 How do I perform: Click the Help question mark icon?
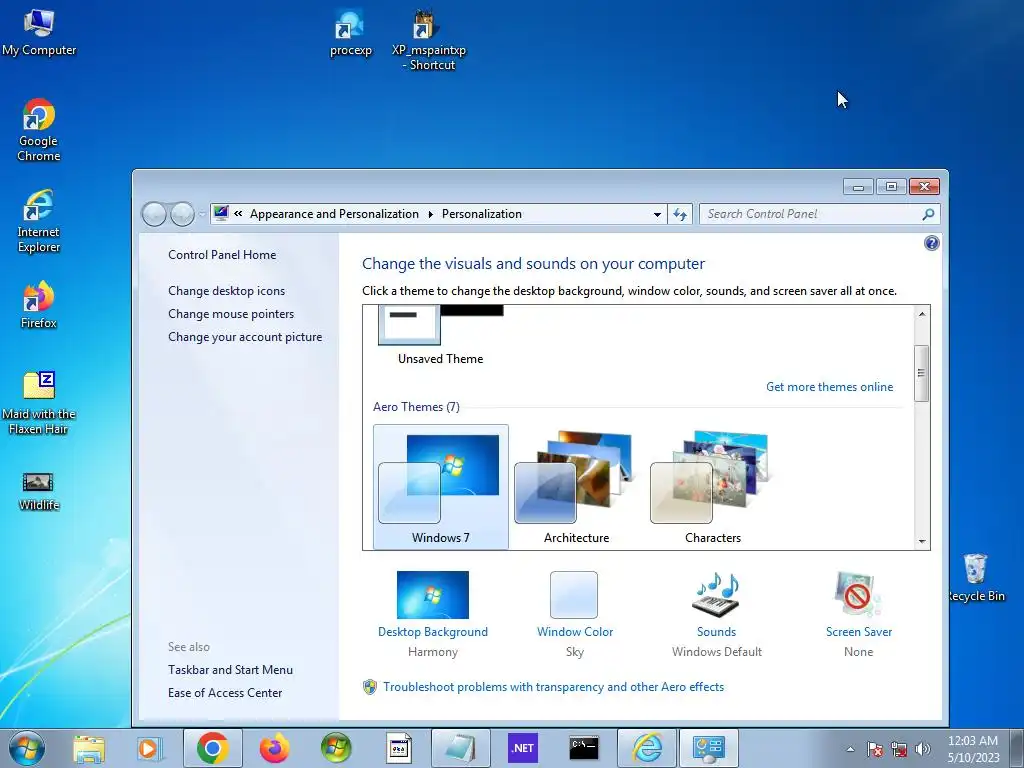931,244
